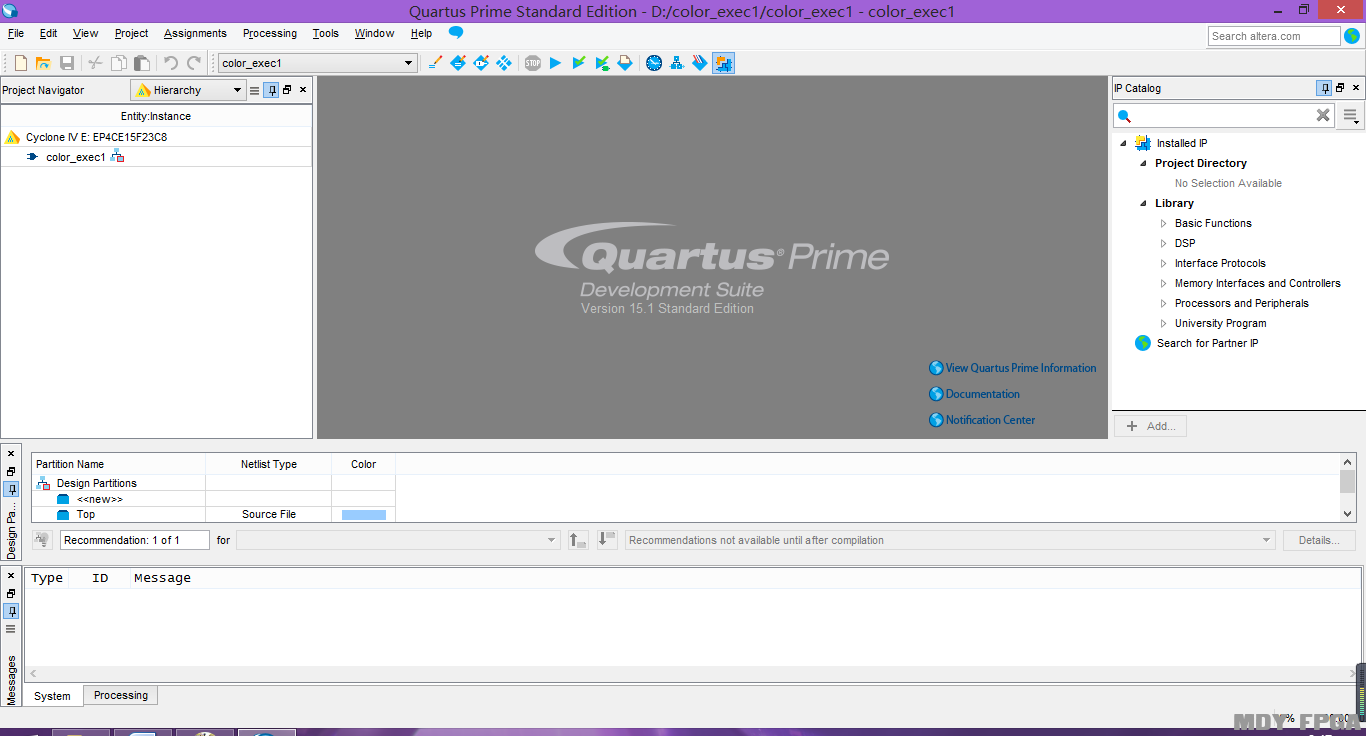Open the Notification Center link
1366x736 pixels.
click(x=990, y=420)
